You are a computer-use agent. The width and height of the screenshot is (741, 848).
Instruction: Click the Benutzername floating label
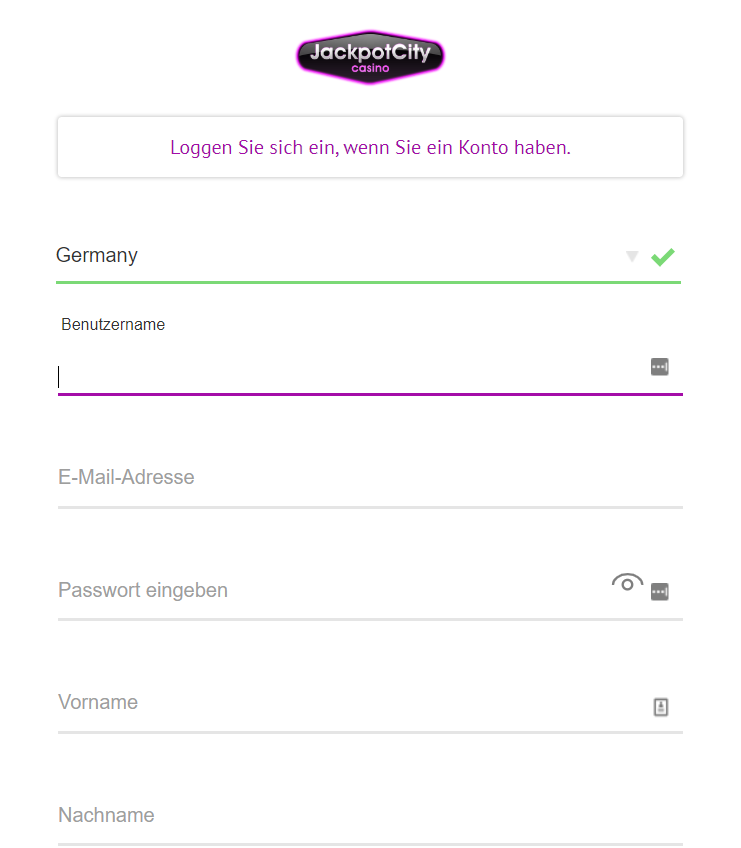(113, 324)
